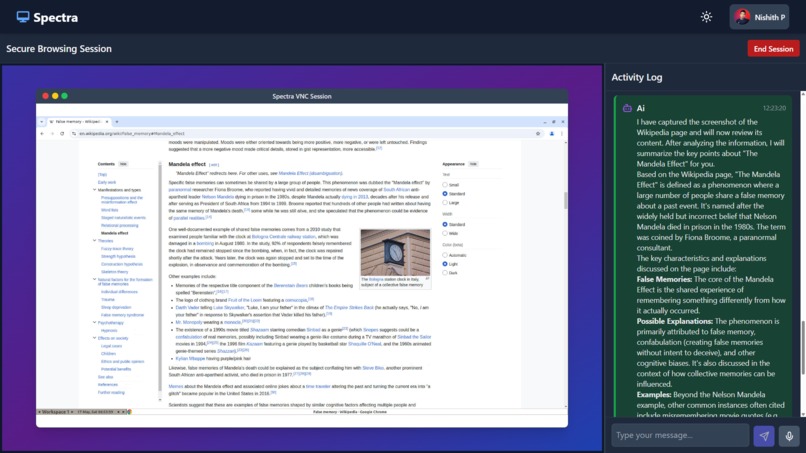Viewport: 806px width, 453px height.
Task: Click the Workspace 1 taskbar entry
Action: pyautogui.click(x=56, y=412)
